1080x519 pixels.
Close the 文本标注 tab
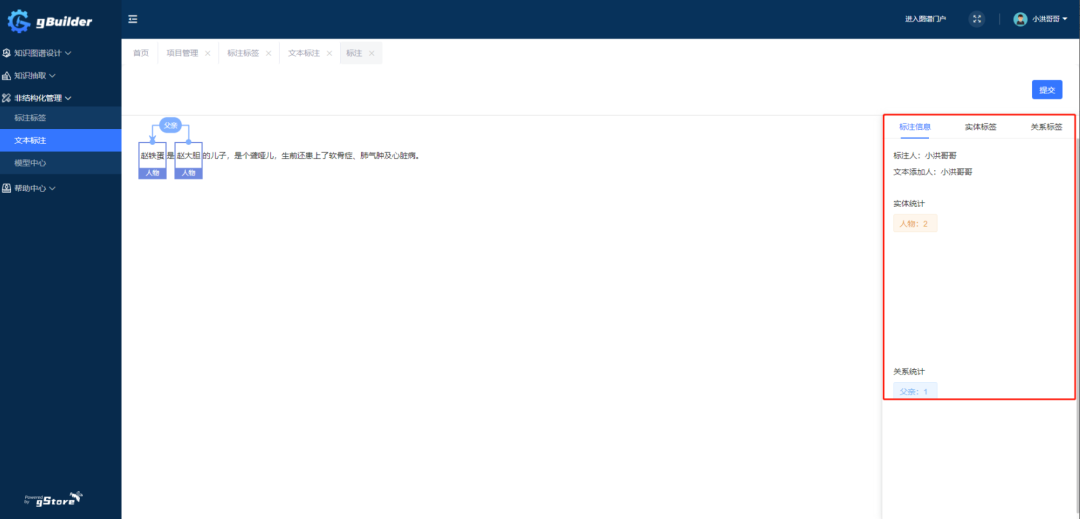pos(329,53)
